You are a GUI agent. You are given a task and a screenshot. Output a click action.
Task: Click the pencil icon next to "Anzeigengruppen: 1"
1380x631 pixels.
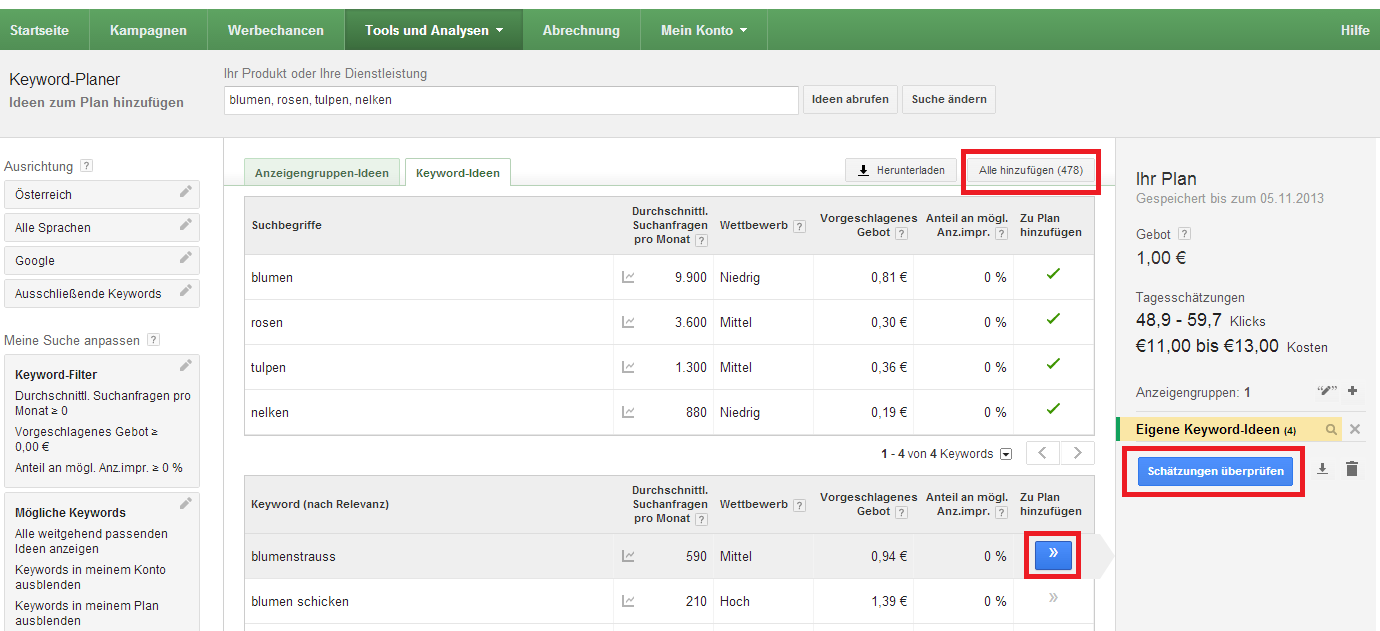pos(1325,390)
